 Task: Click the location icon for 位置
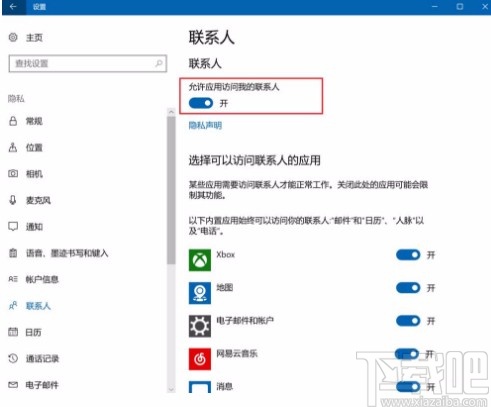[13, 147]
